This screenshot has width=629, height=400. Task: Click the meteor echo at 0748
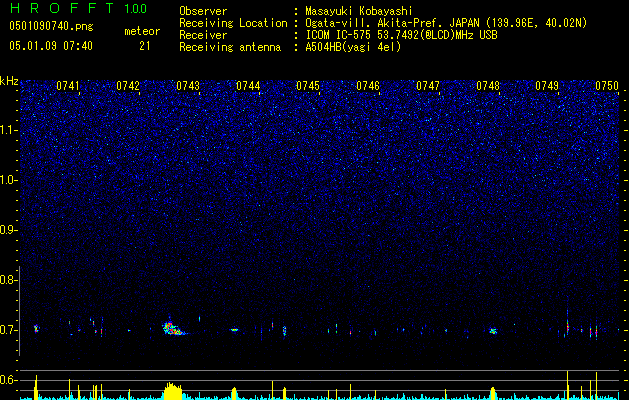(493, 331)
